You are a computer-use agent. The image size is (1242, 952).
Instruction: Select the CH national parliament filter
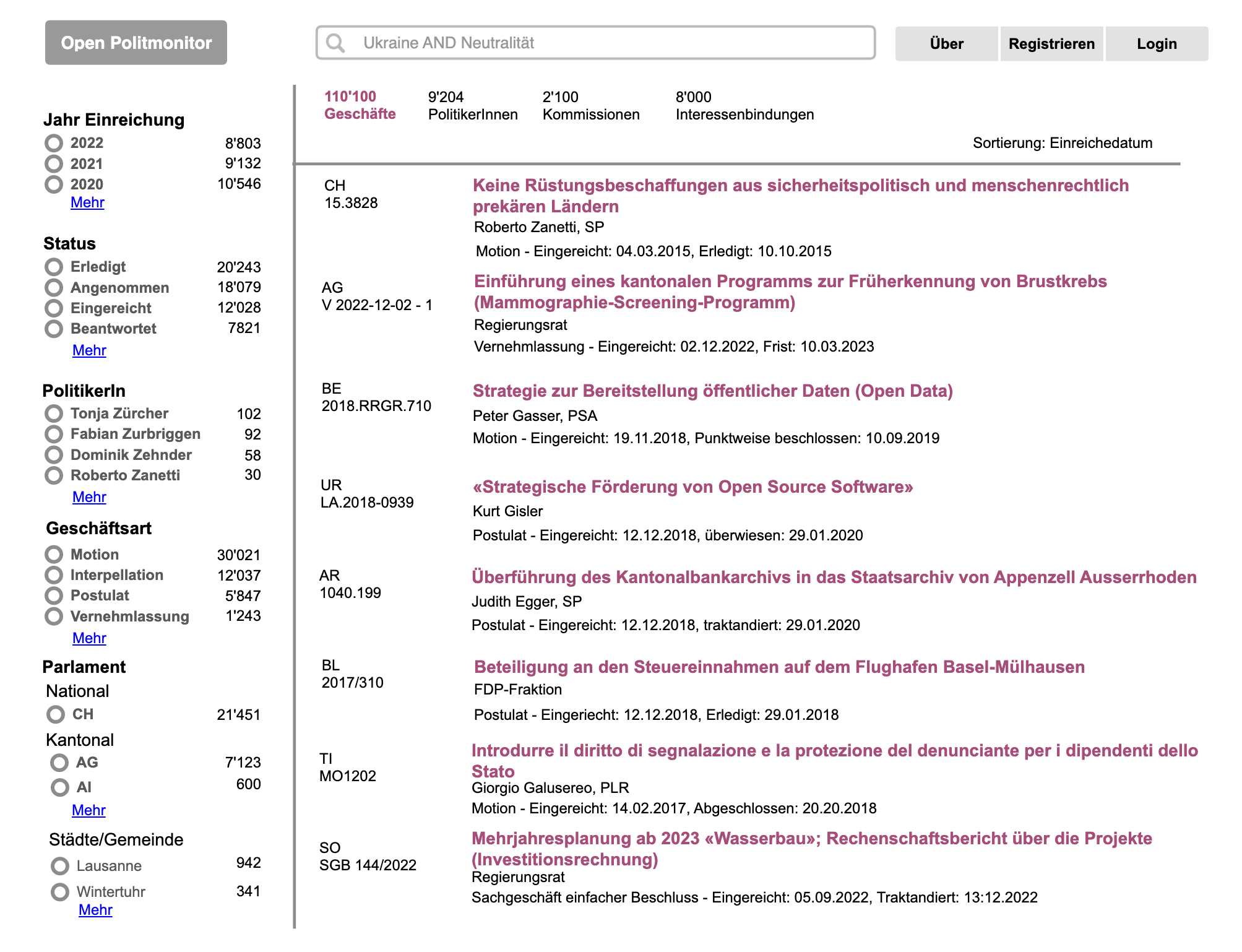tap(56, 714)
